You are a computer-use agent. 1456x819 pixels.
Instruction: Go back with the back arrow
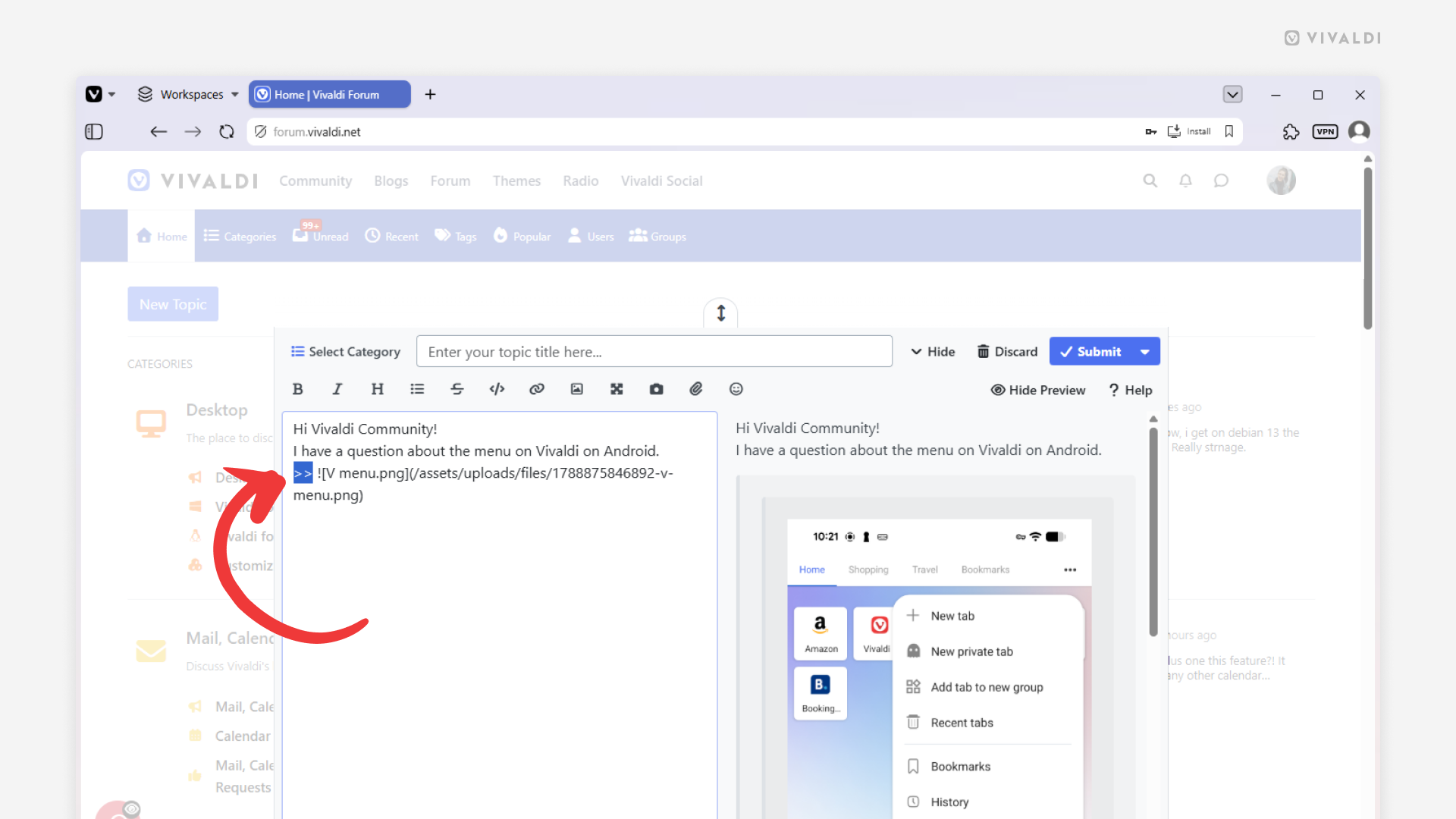pyautogui.click(x=158, y=132)
